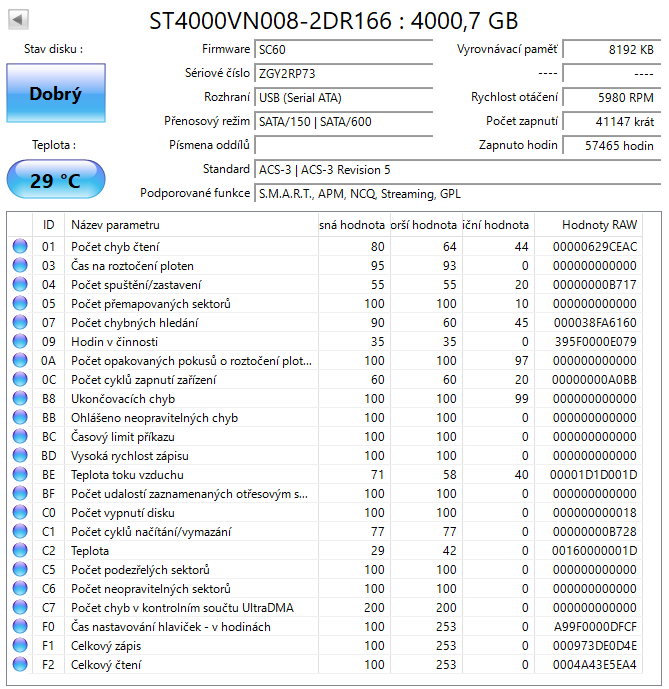
Task: Click status orb for Vysoká rychlost zápisu
Action: coord(20,455)
